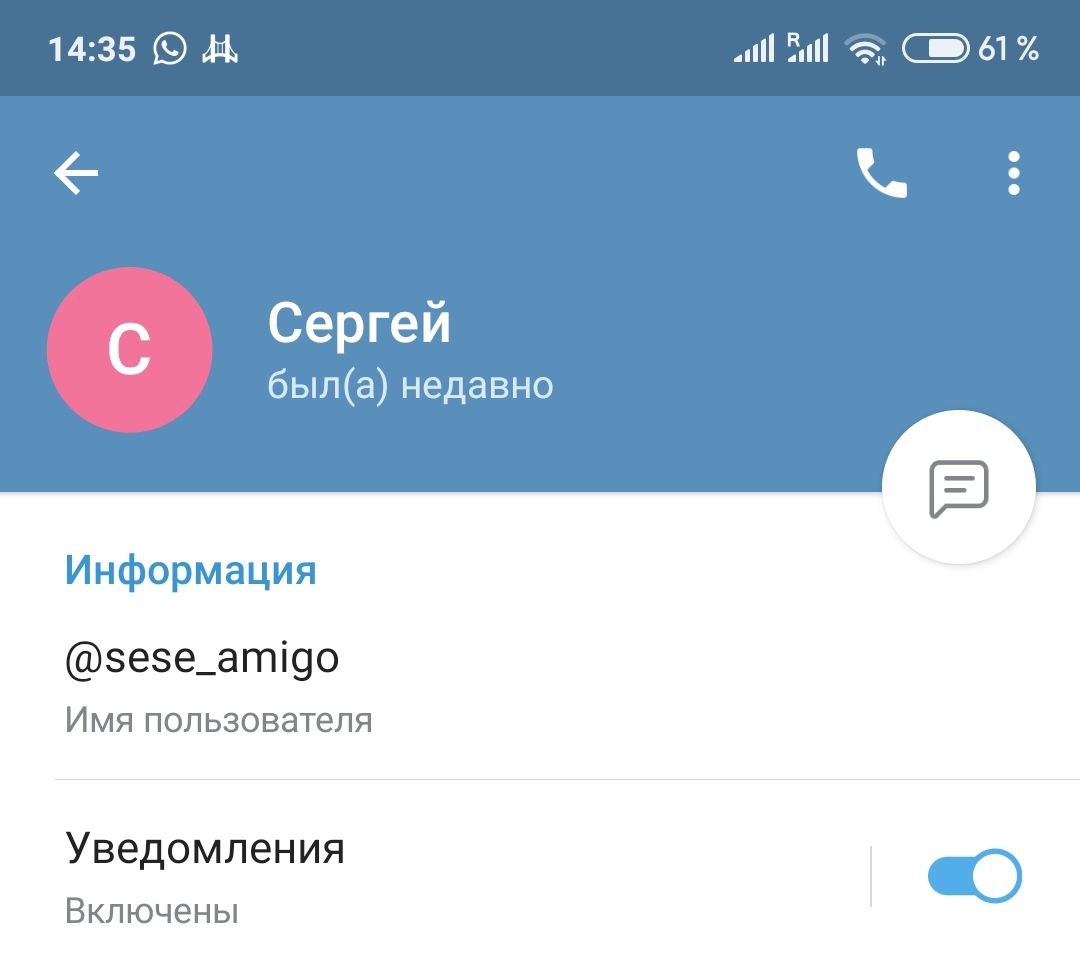Screen dimensions: 1080x972
Task: Open chat via the message bubble button
Action: click(958, 488)
